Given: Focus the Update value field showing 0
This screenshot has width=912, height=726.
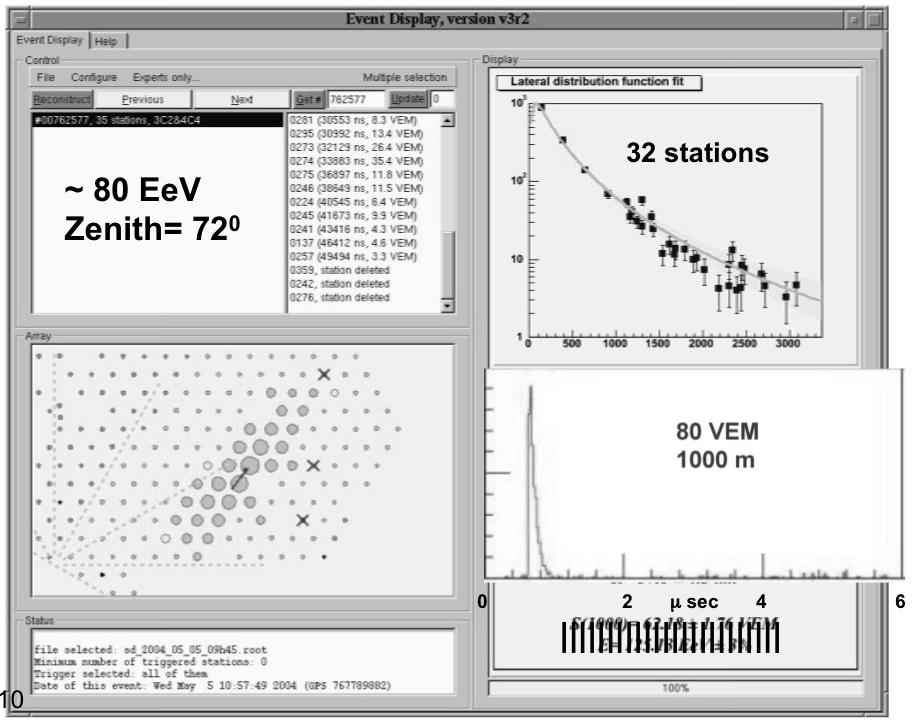Looking at the screenshot, I should pos(442,99).
